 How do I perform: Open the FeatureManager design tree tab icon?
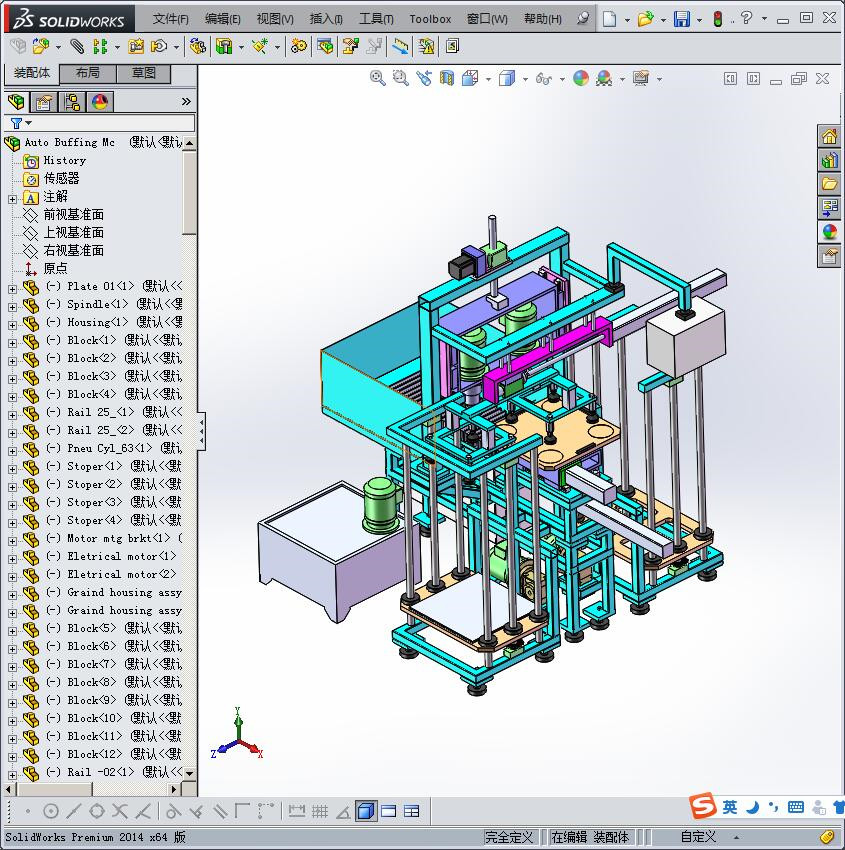pos(16,101)
